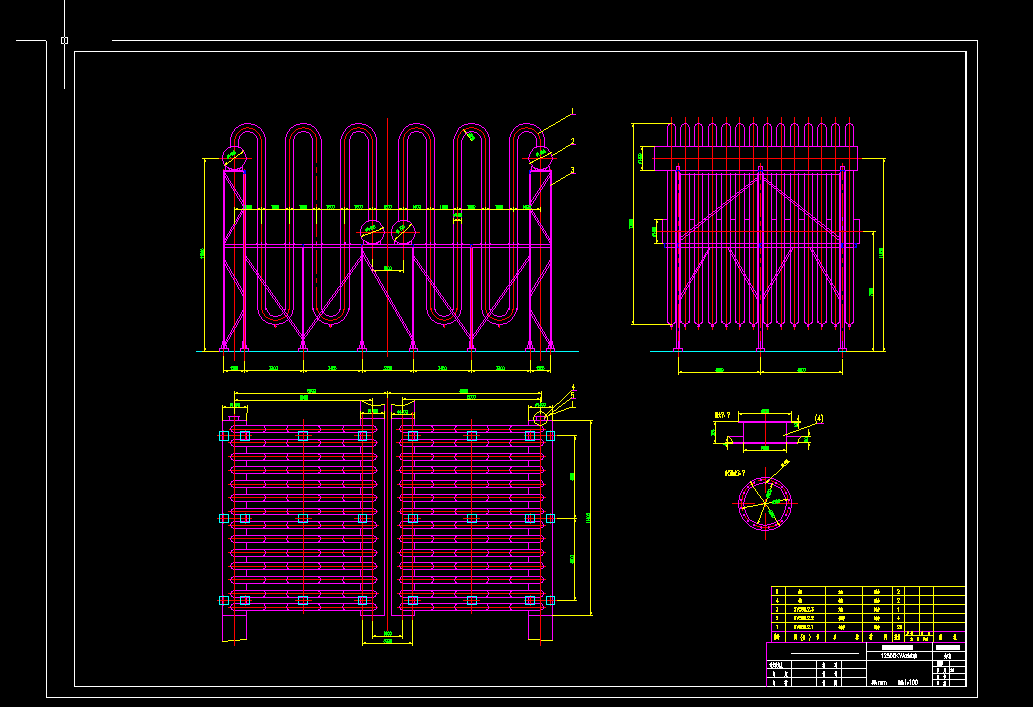
Task: Click the top row of the parts list
Action: (866, 592)
